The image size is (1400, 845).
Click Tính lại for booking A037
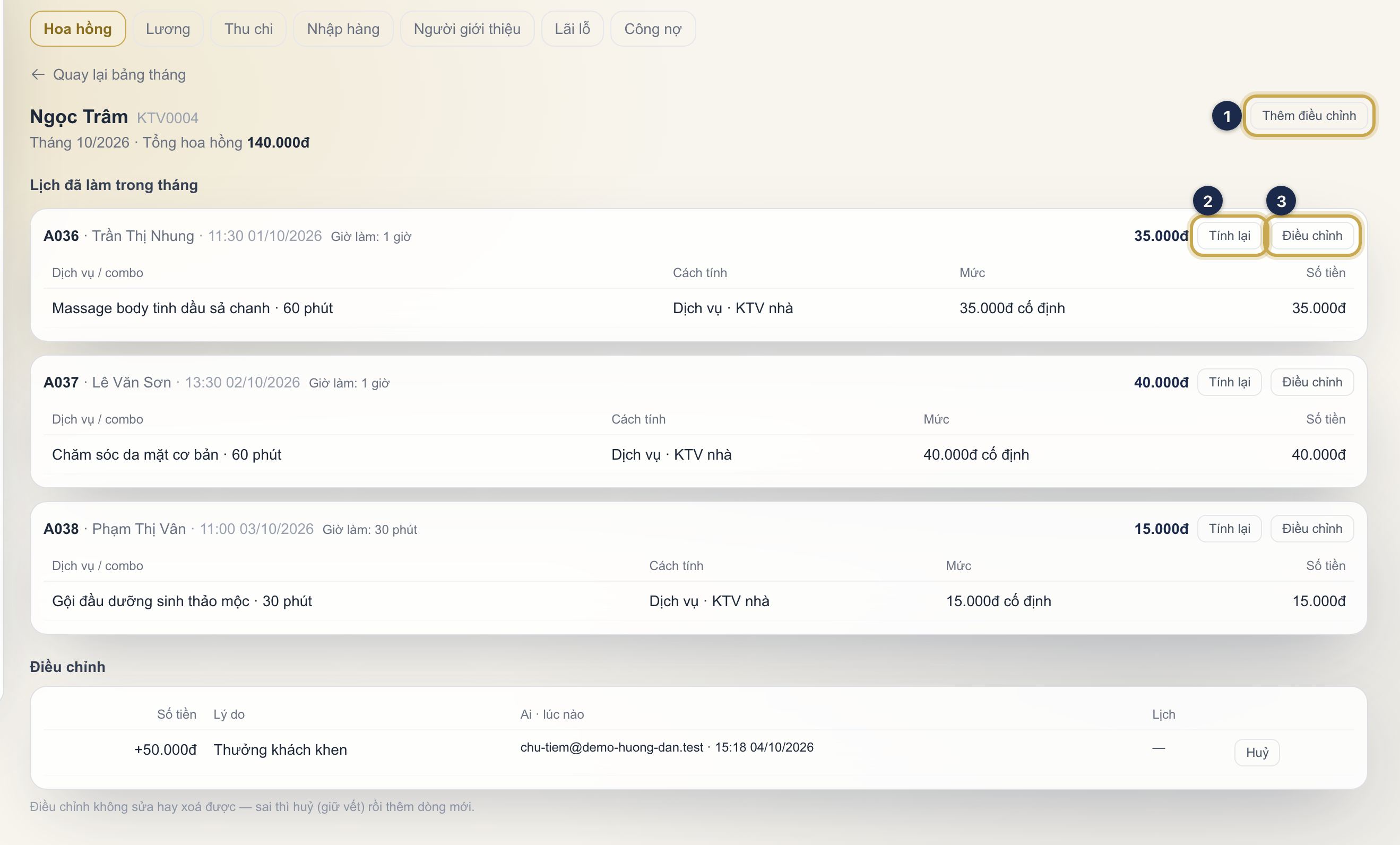pyautogui.click(x=1229, y=383)
